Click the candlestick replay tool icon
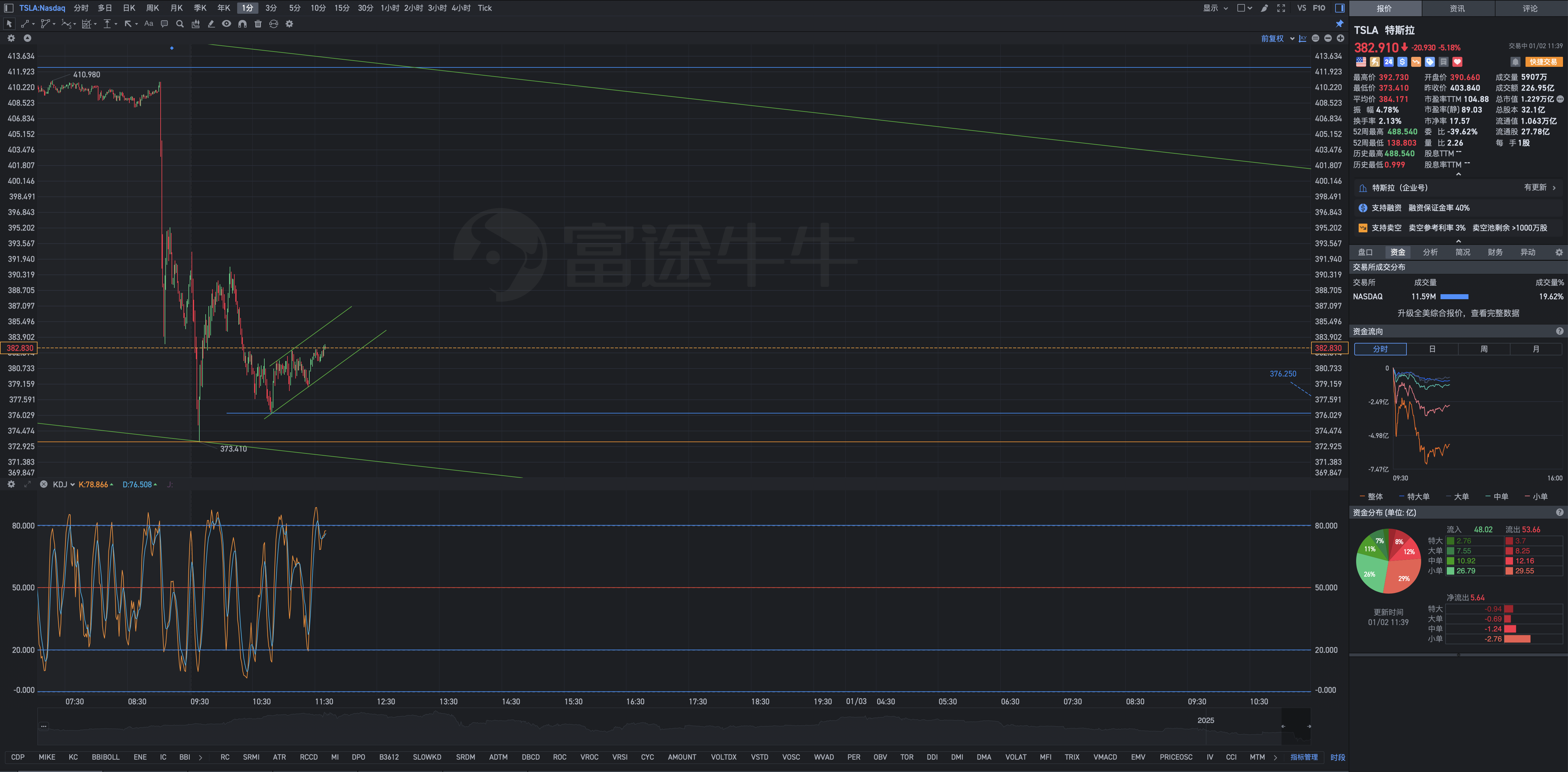This screenshot has width=1568, height=772. [x=195, y=24]
